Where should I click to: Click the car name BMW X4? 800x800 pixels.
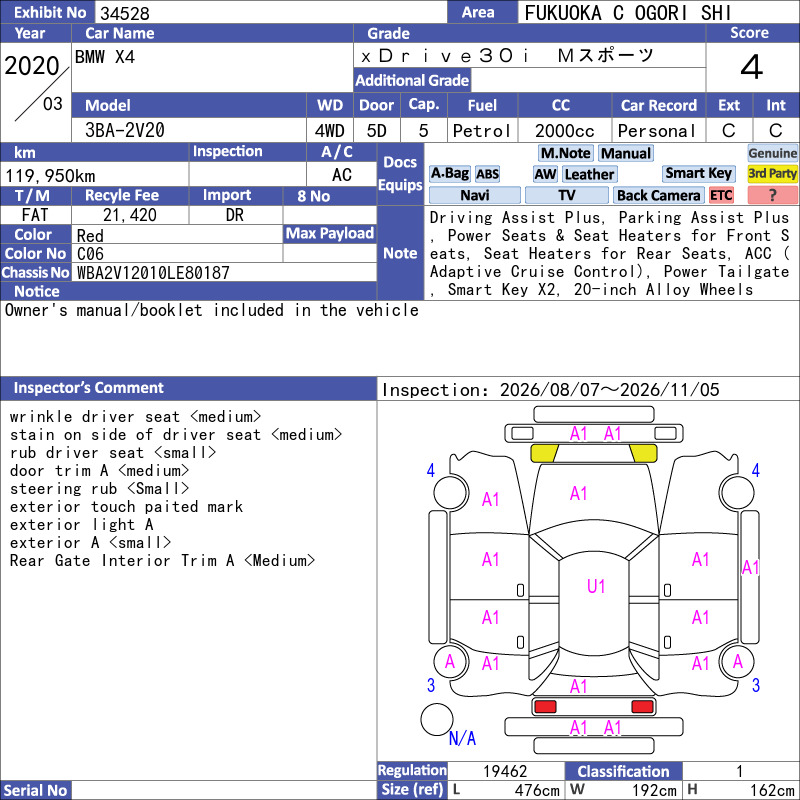point(105,57)
